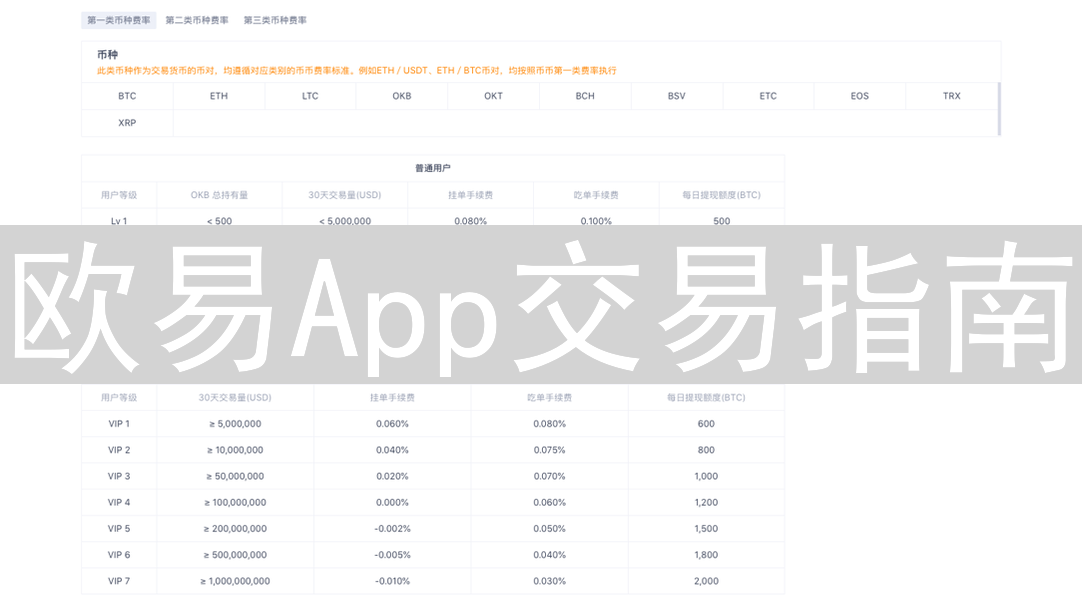
Task: Click the VIP 5 row label
Action: click(x=119, y=529)
